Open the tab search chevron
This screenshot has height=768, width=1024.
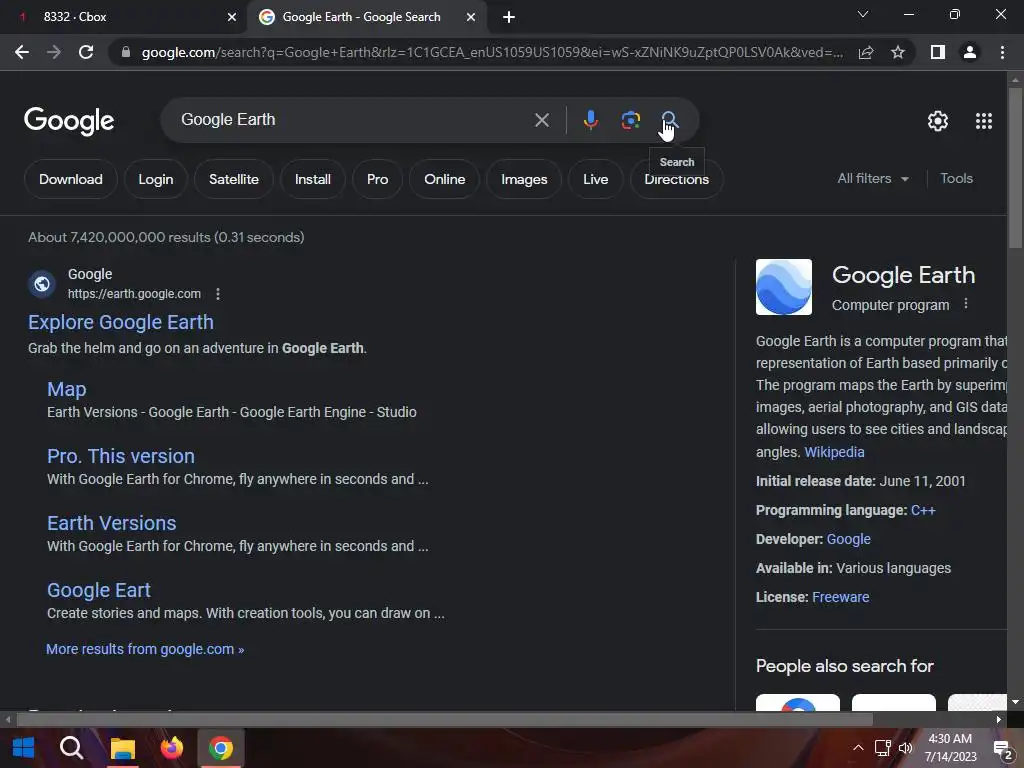(863, 14)
